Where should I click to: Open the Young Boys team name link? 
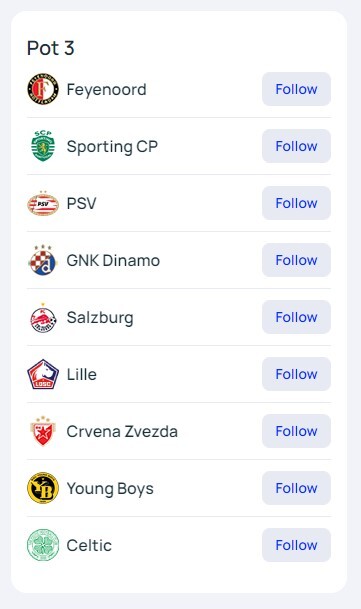coord(110,489)
